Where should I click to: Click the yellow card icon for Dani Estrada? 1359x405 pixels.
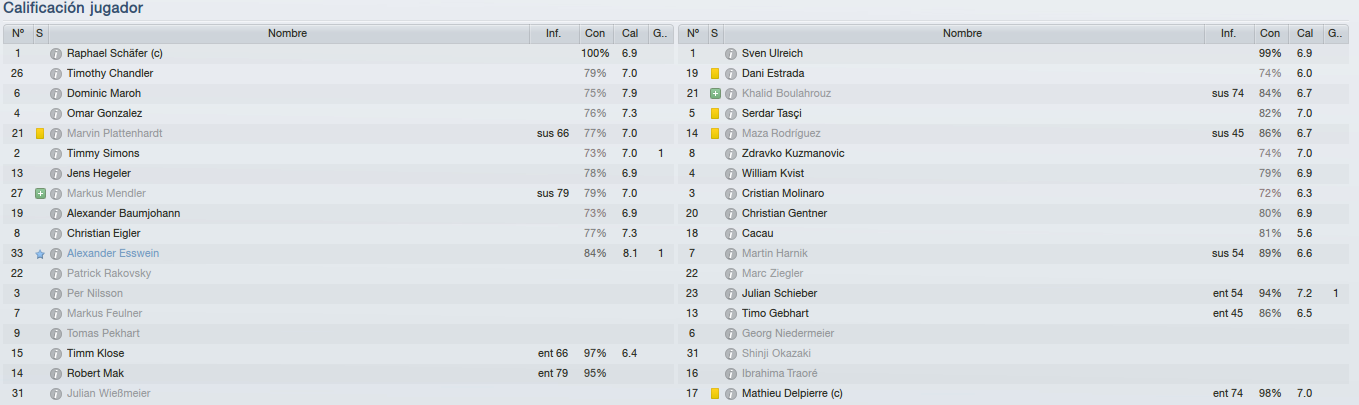[x=715, y=73]
